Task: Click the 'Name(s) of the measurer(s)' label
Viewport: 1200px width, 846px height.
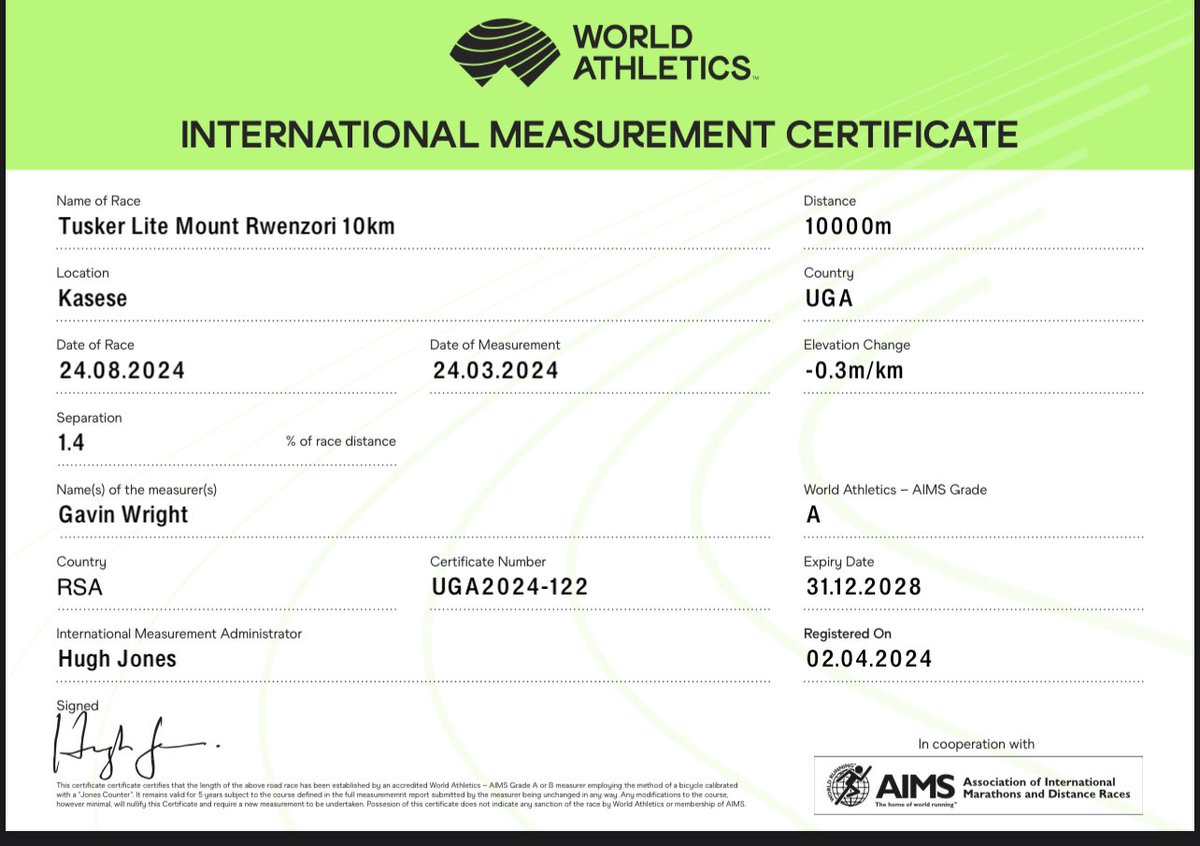Action: pos(136,489)
